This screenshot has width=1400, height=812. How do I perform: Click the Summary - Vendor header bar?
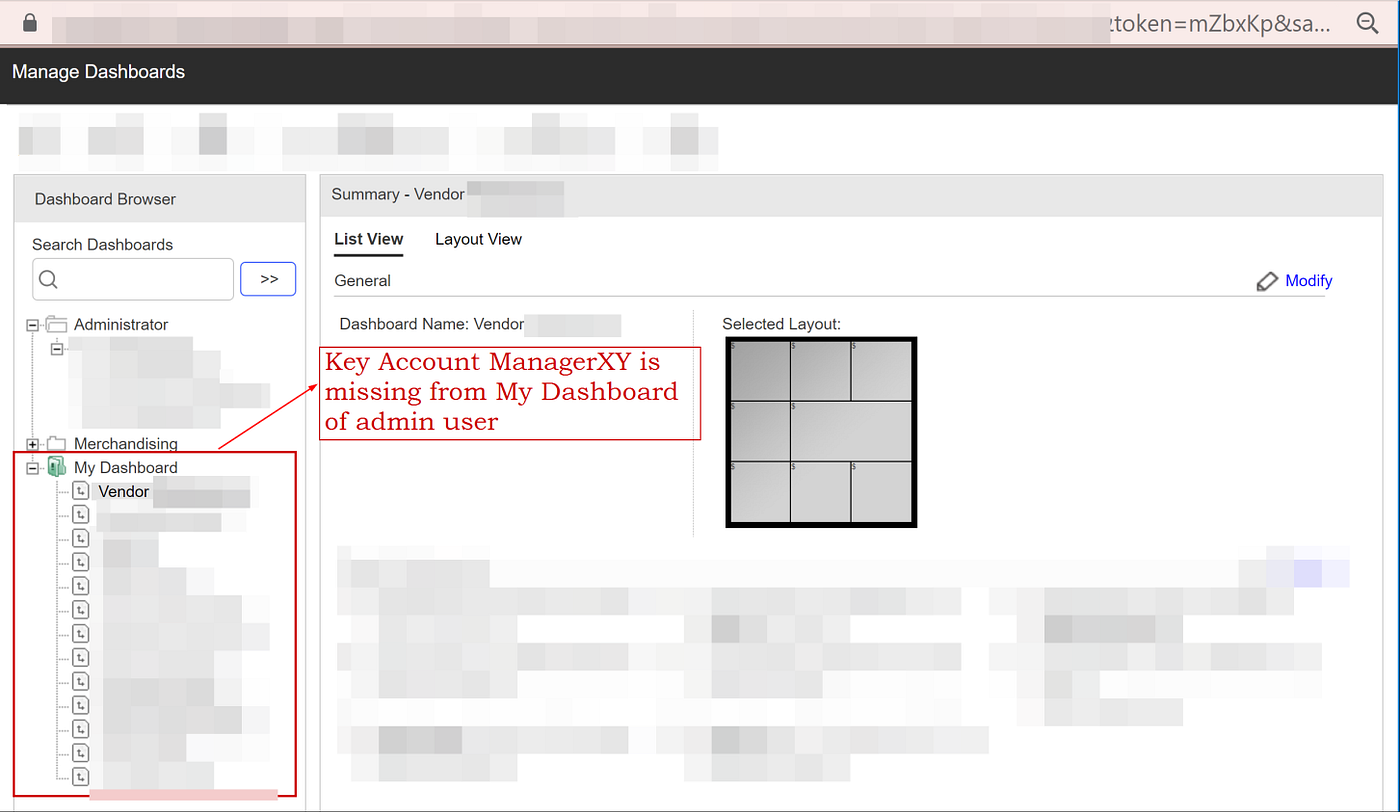coord(397,194)
